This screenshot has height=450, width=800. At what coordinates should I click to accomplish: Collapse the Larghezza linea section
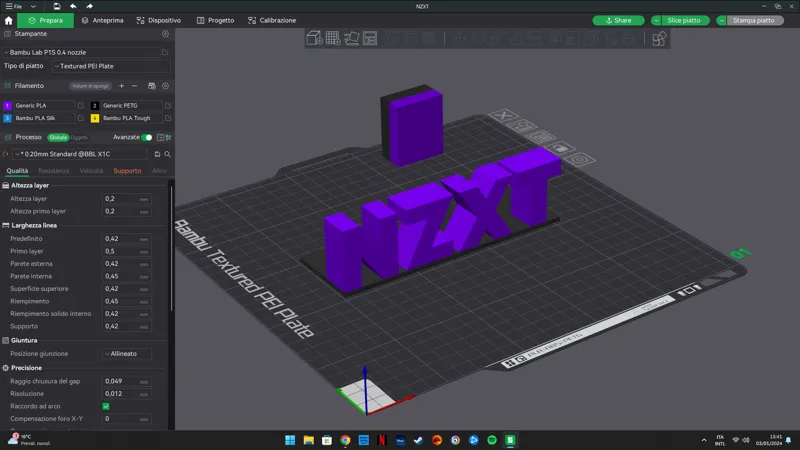34,225
